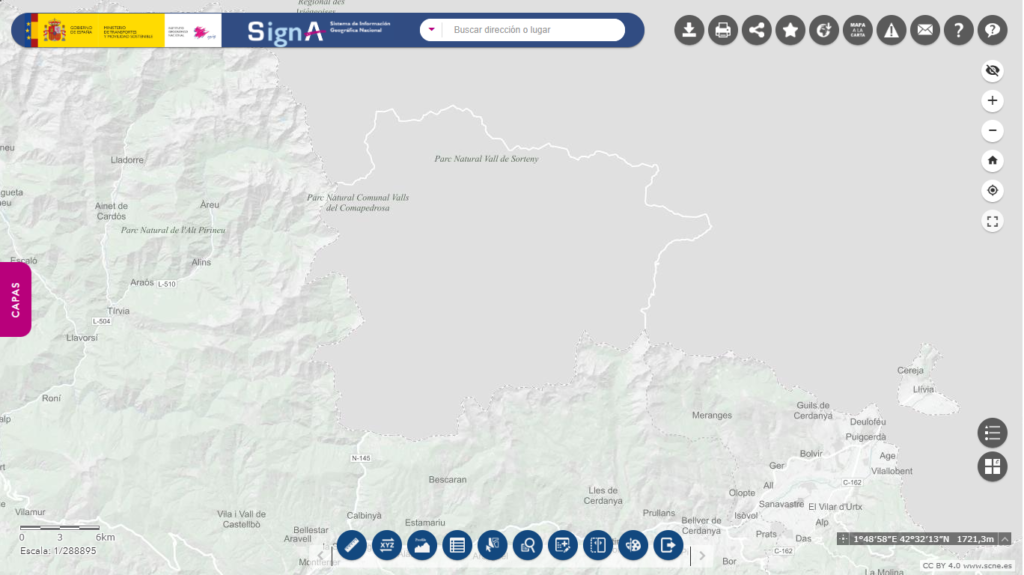
Task: Open the legend list panel button
Action: [x=992, y=433]
